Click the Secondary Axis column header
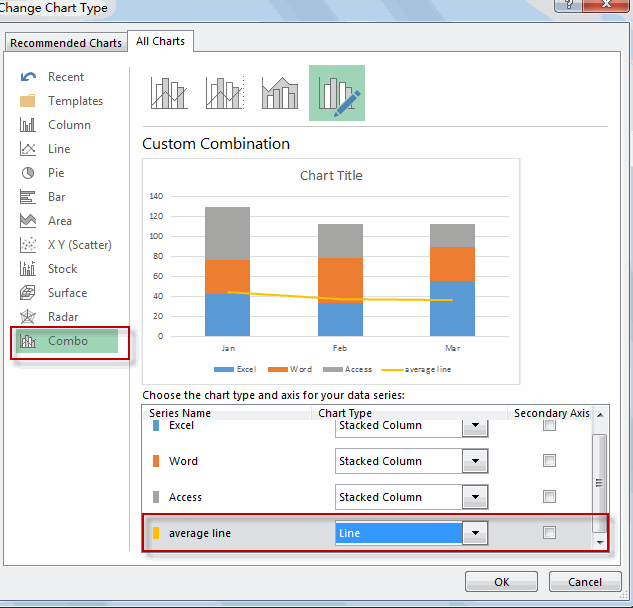 click(x=551, y=413)
